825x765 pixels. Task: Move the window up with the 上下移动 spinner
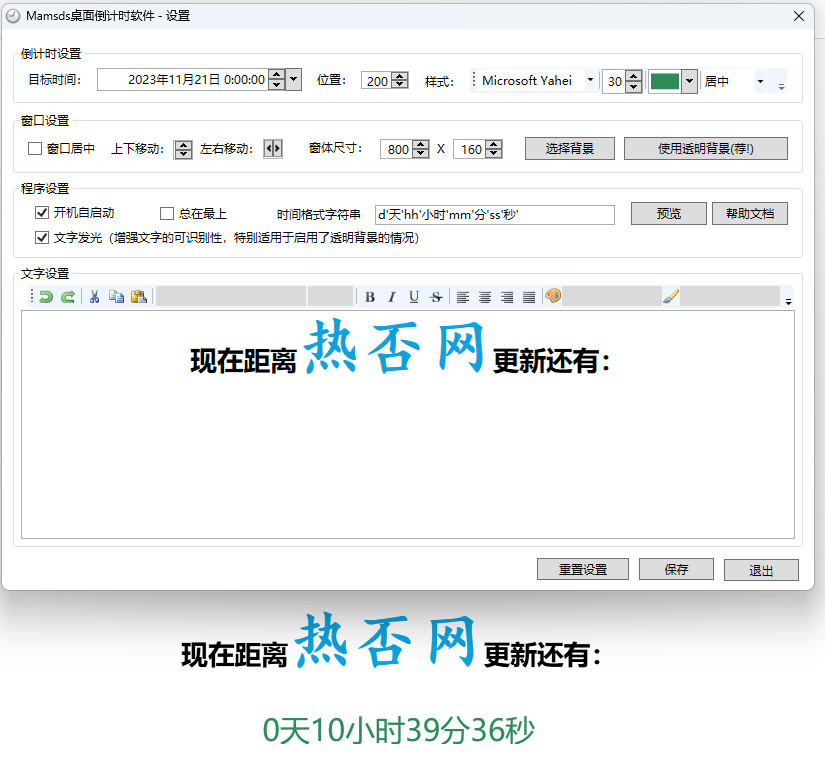pyautogui.click(x=183, y=145)
